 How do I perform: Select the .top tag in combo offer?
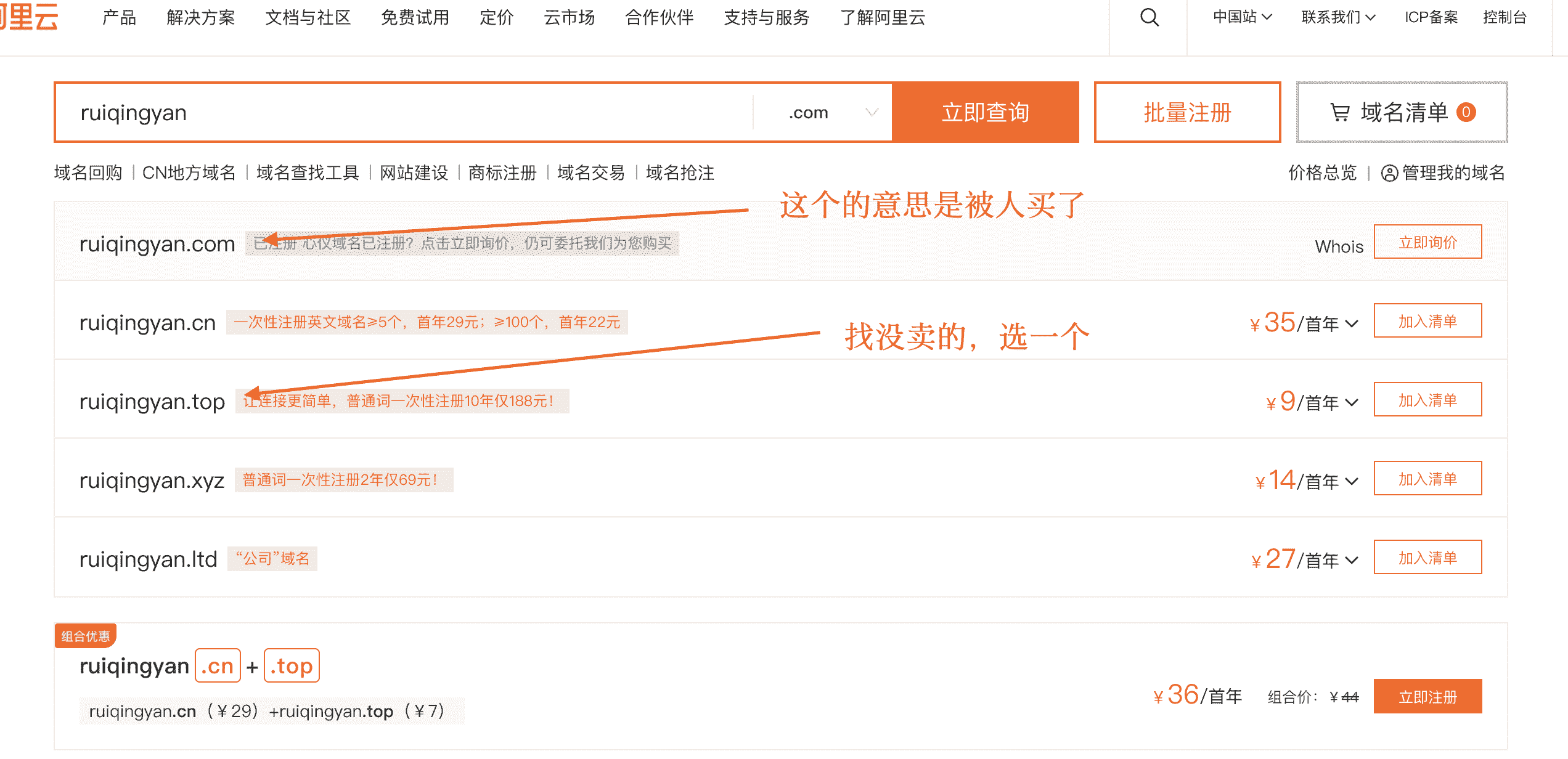pos(292,666)
